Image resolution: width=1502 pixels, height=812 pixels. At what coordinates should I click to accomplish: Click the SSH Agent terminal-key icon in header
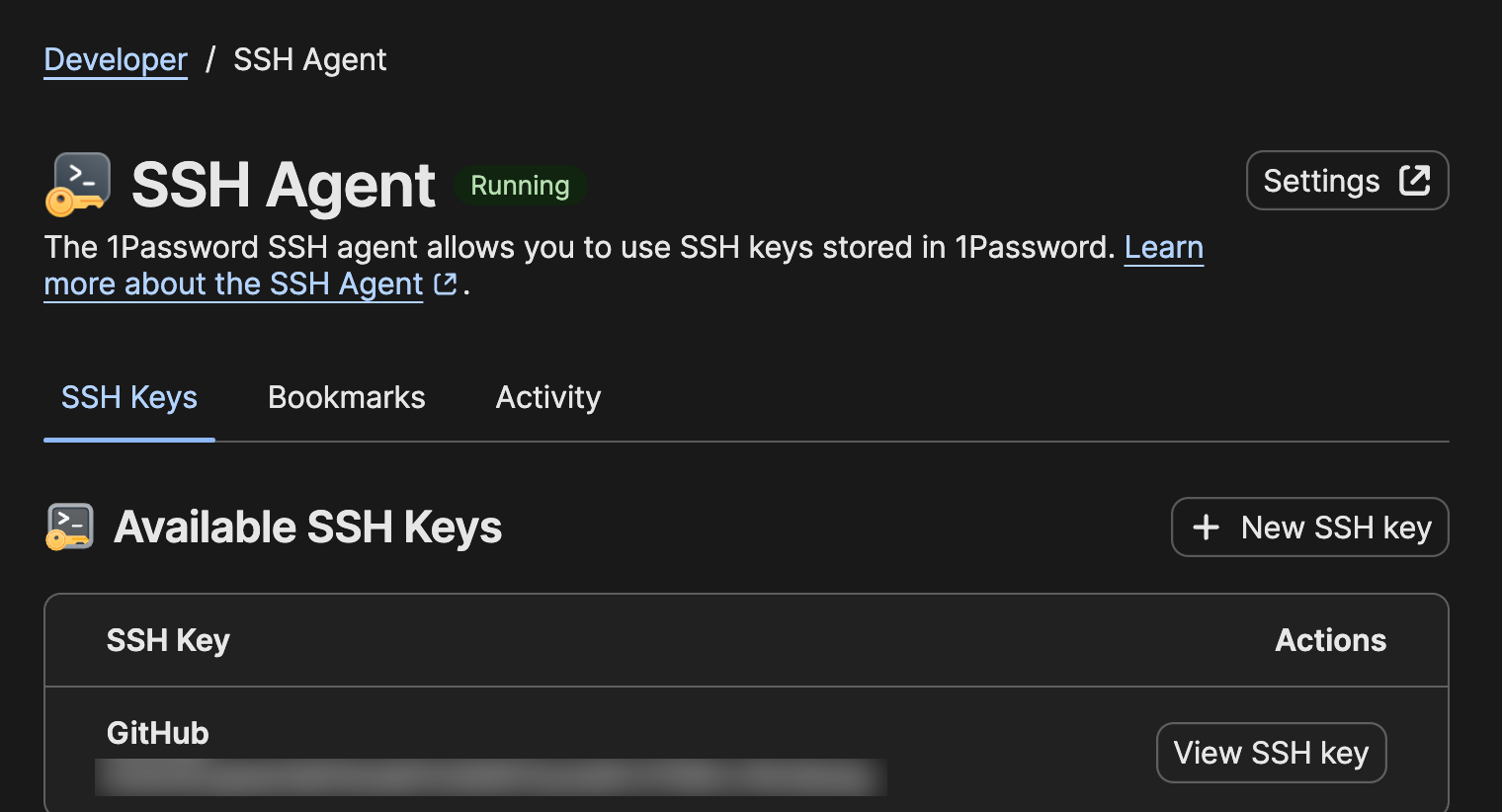tap(78, 185)
